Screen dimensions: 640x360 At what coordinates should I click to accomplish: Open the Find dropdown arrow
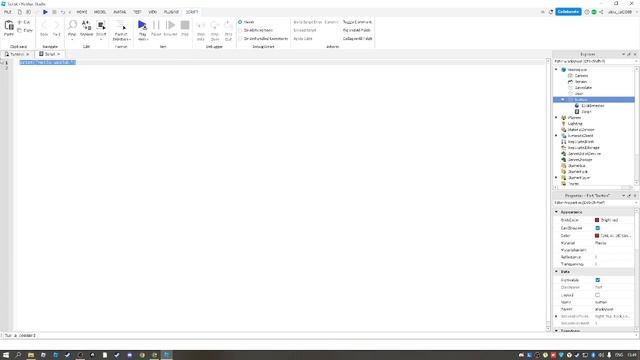[x=72, y=40]
